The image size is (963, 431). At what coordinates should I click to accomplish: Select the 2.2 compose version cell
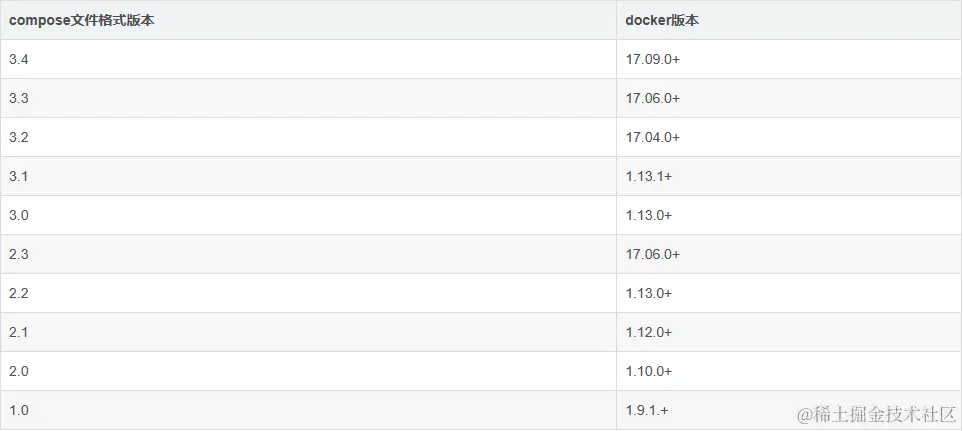(x=308, y=293)
